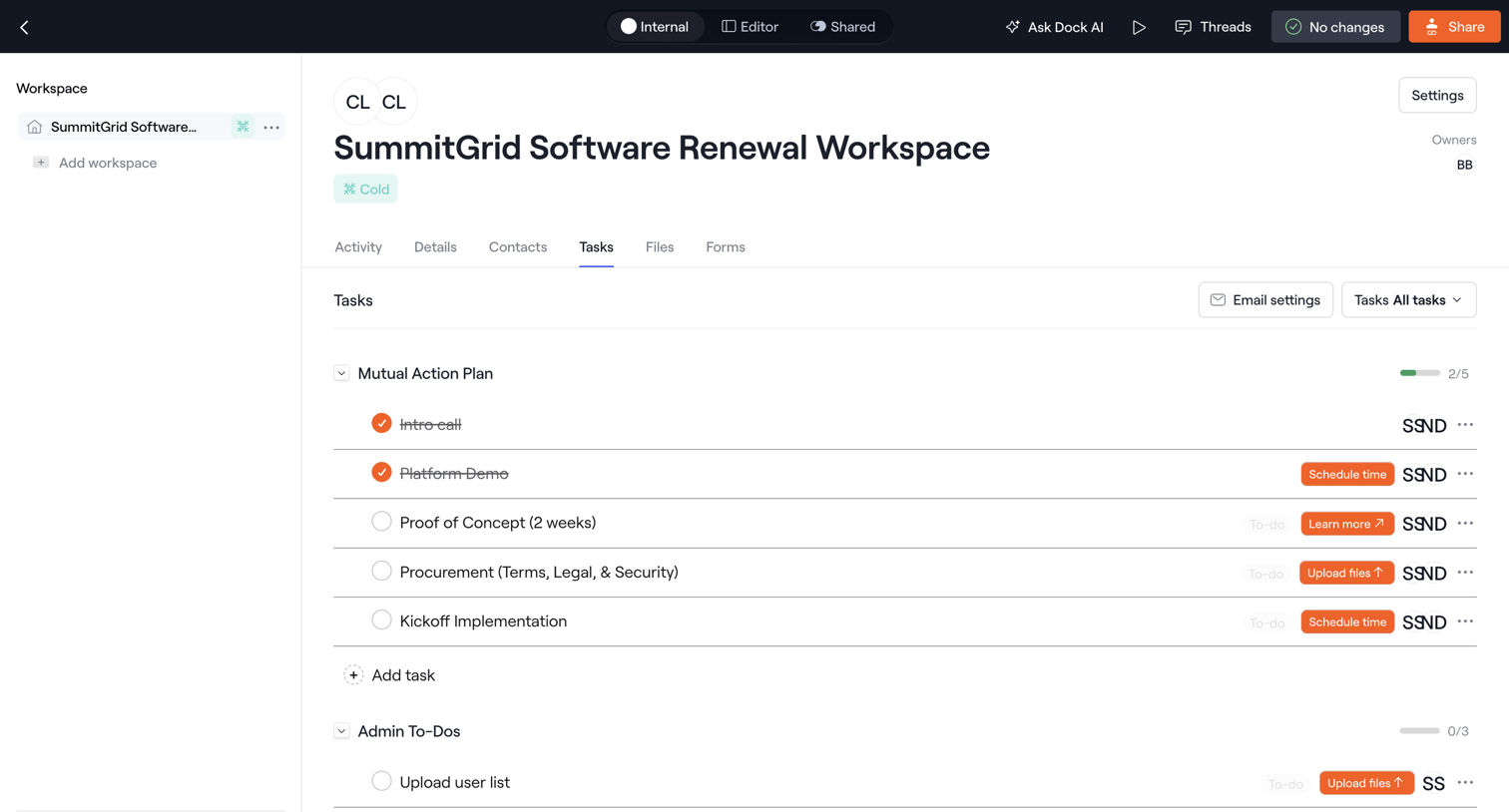Click the second CL avatar

[394, 102]
